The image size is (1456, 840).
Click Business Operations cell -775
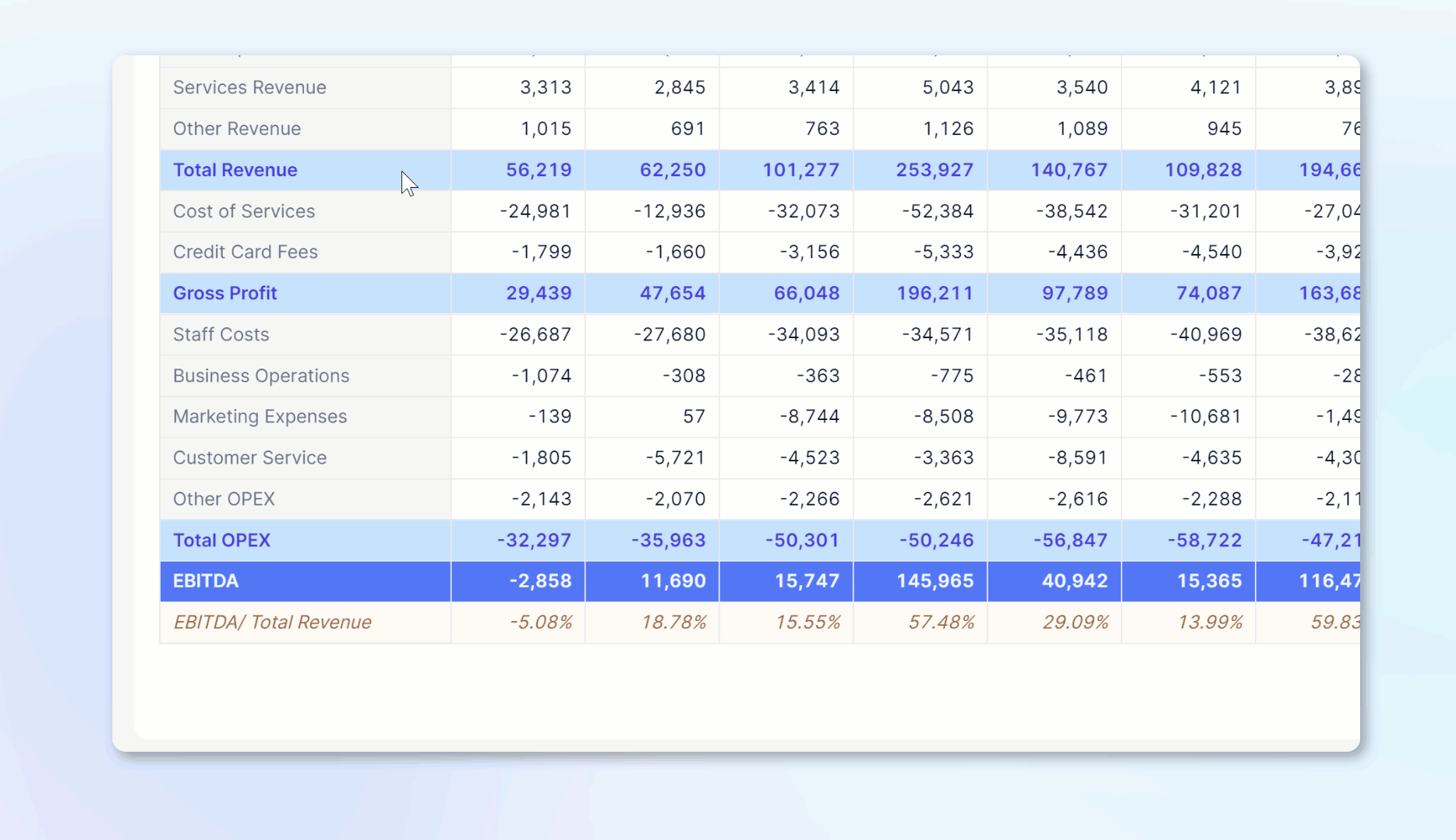coord(921,376)
